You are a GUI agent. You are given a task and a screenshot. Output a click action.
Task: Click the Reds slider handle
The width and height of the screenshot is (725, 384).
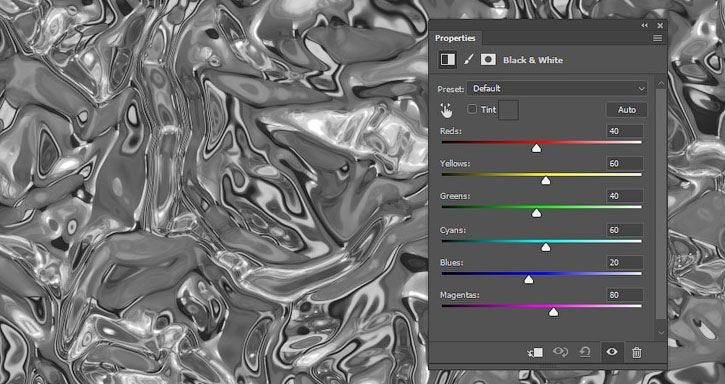536,148
